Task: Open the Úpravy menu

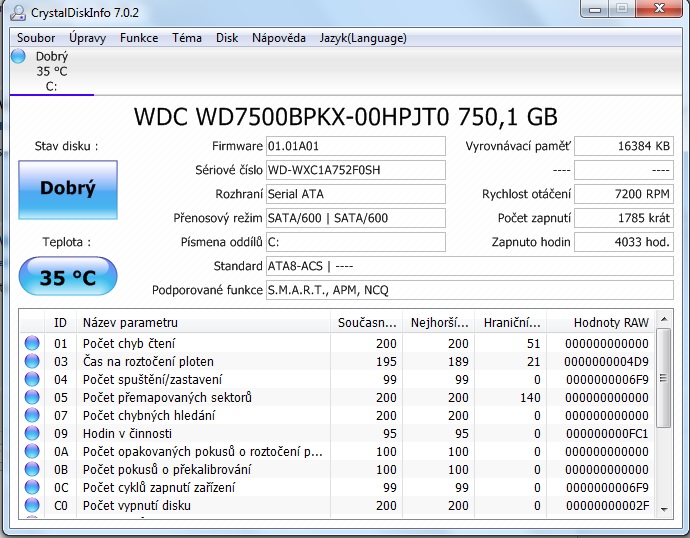Action: point(87,38)
